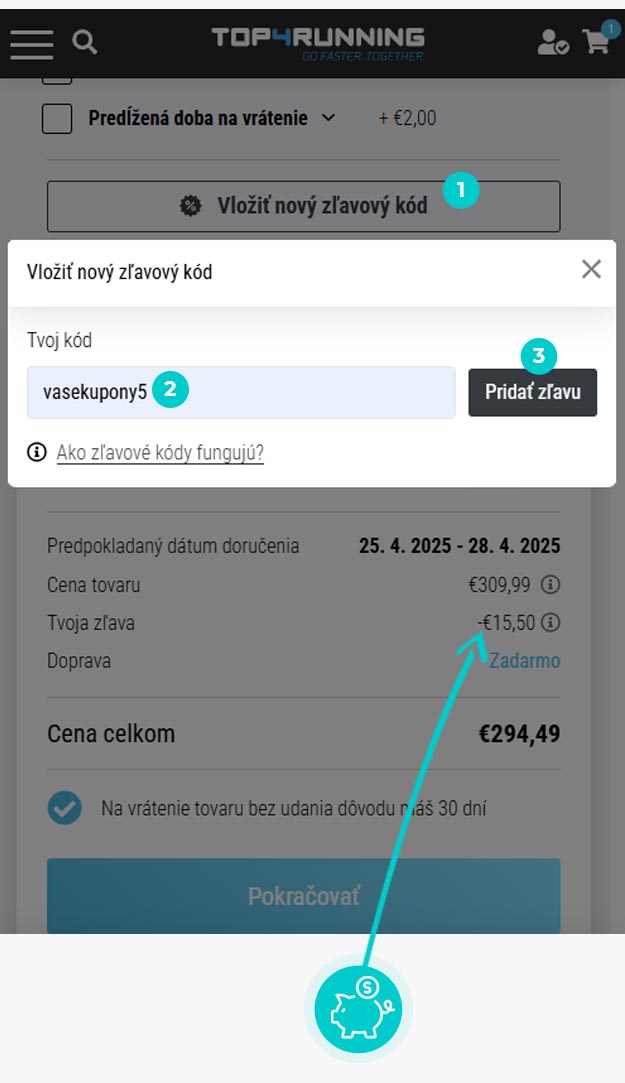Open the Ako zľavové kódy fungujú link
Image resolution: width=625 pixels, height=1083 pixels.
160,453
